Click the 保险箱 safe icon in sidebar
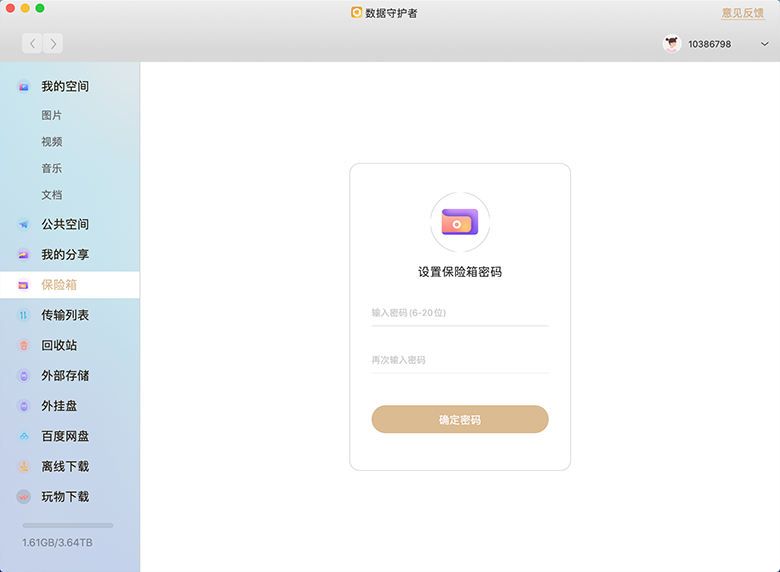Viewport: 780px width, 572px height. pos(23,285)
